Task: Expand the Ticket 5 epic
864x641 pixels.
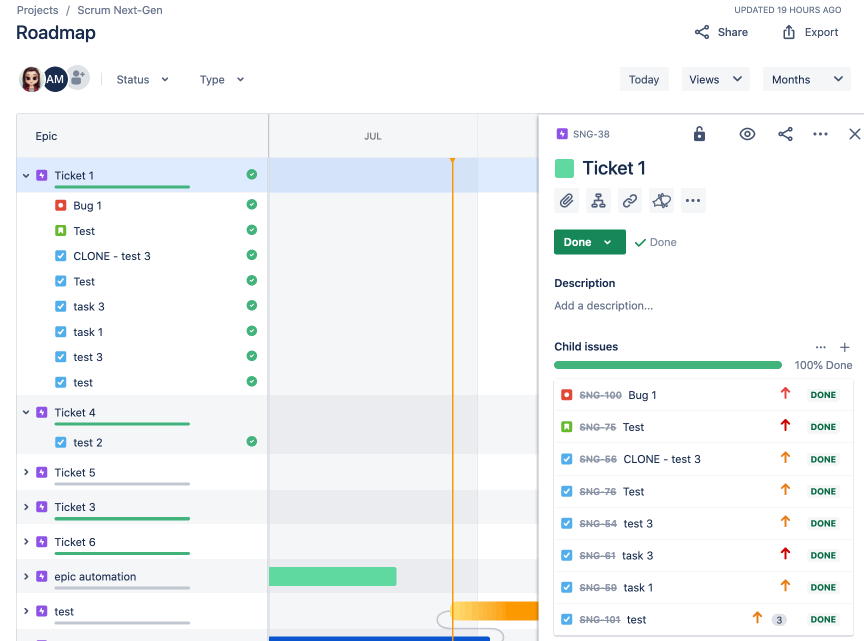Action: tap(27, 472)
